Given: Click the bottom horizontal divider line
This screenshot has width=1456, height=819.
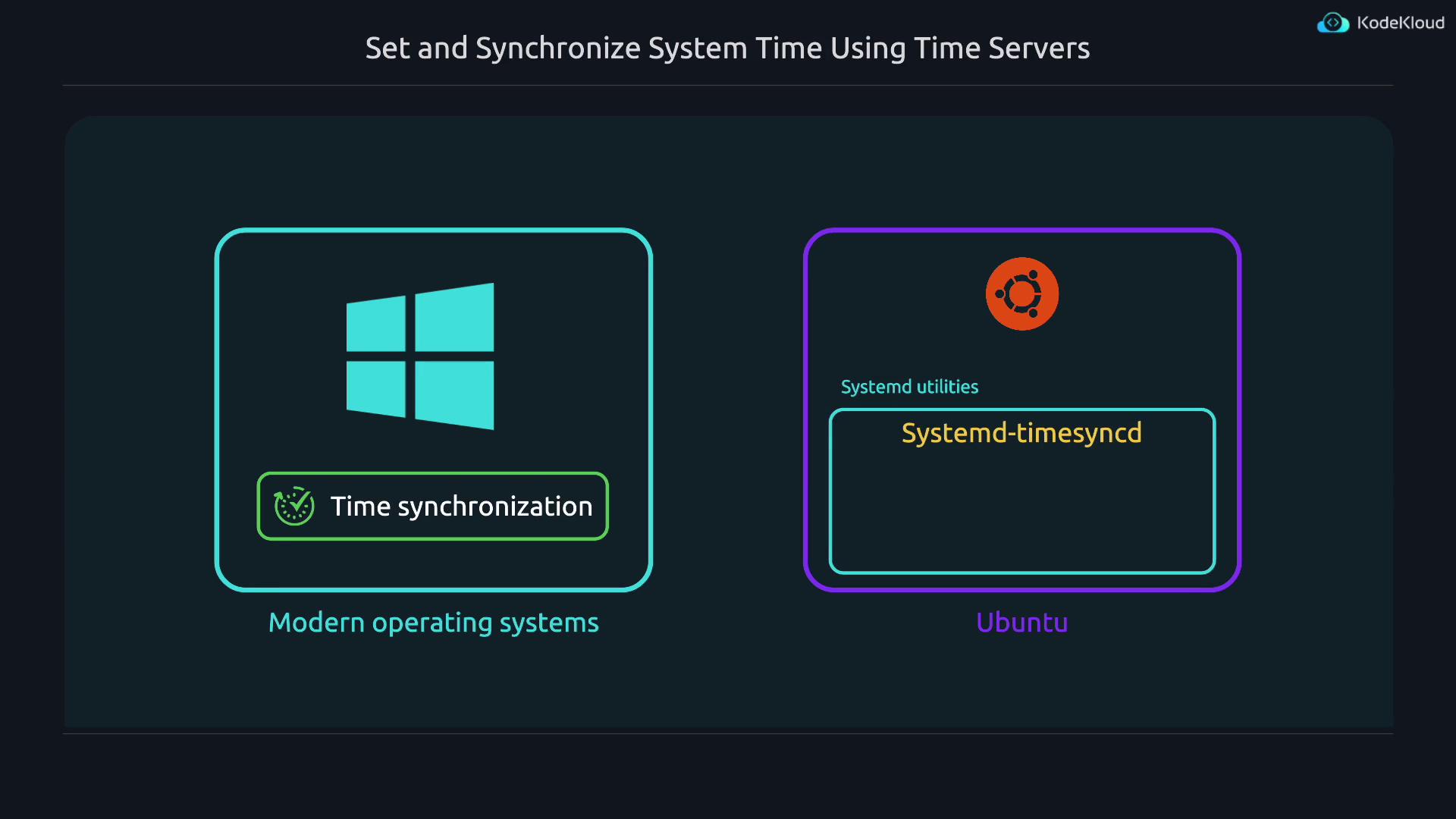Looking at the screenshot, I should click(x=728, y=733).
